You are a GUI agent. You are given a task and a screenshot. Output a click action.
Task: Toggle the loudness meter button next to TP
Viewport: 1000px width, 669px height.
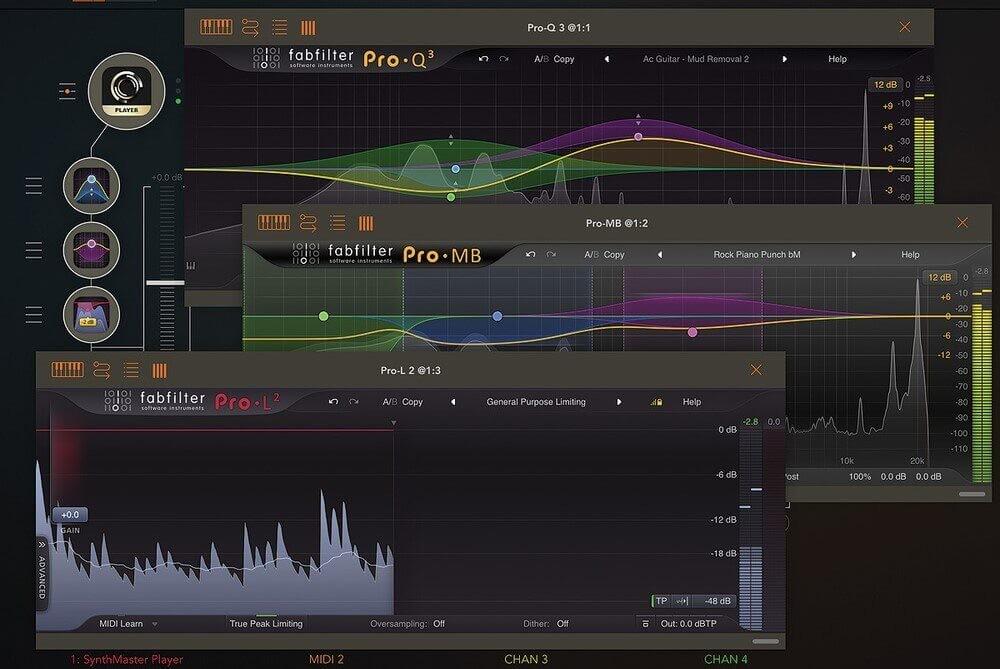click(682, 601)
